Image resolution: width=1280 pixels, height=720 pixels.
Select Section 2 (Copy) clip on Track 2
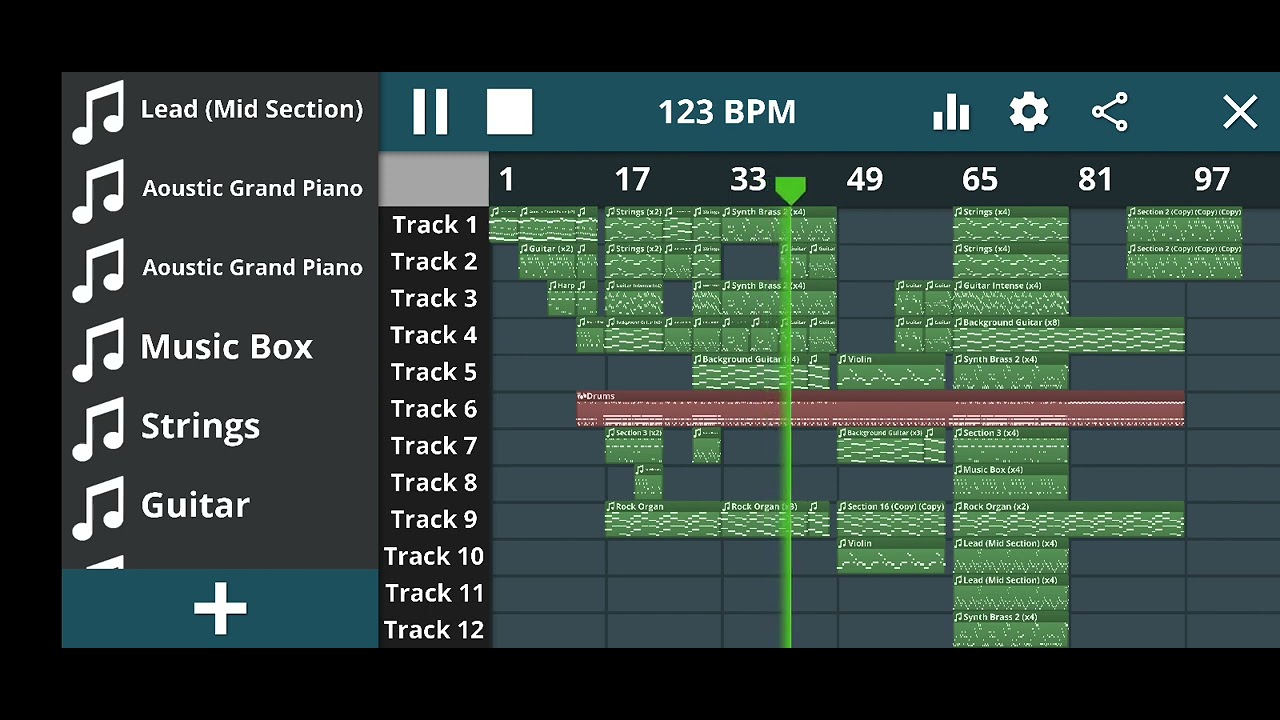coord(1184,262)
